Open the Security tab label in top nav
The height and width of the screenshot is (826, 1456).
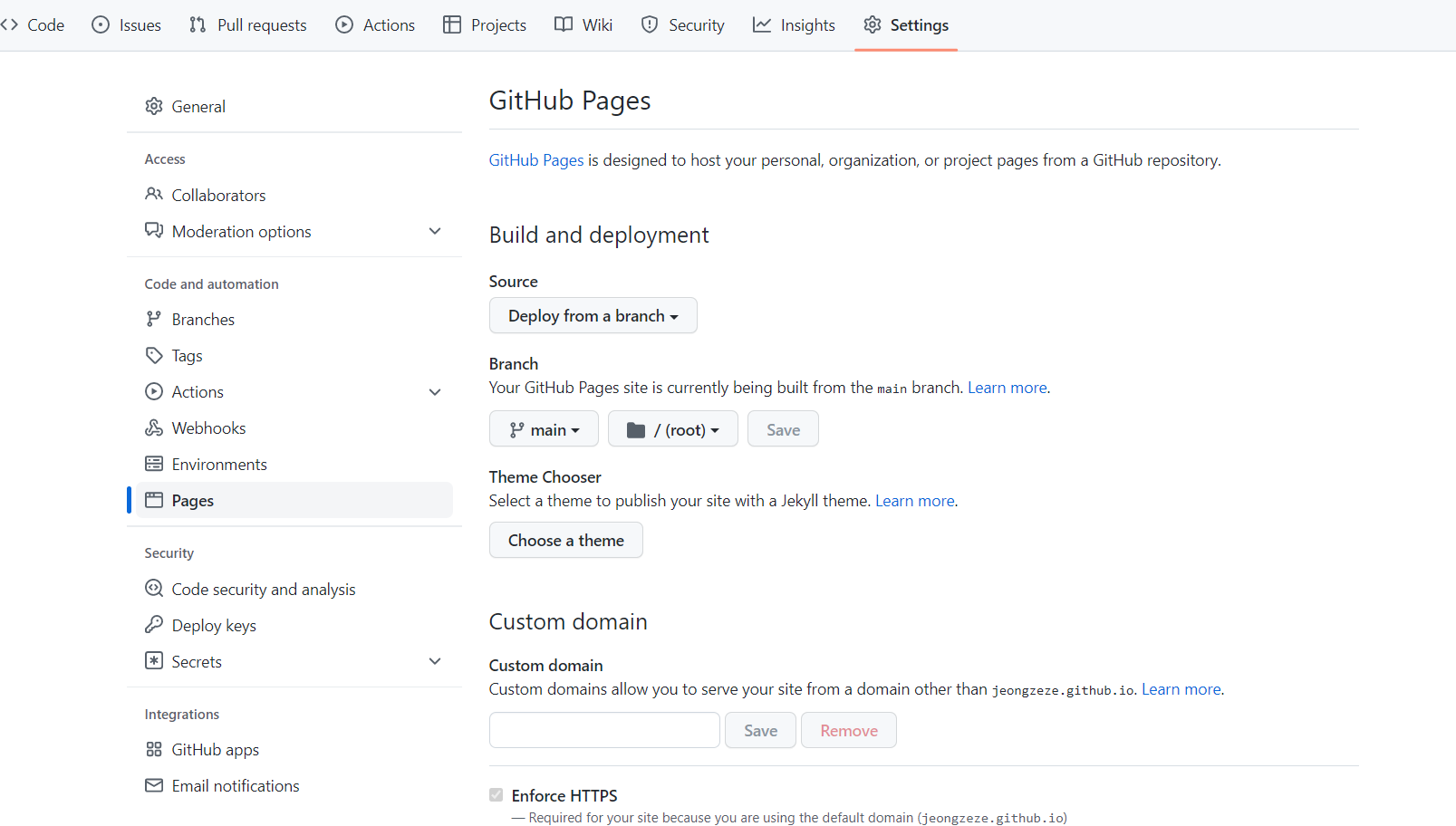(x=697, y=25)
